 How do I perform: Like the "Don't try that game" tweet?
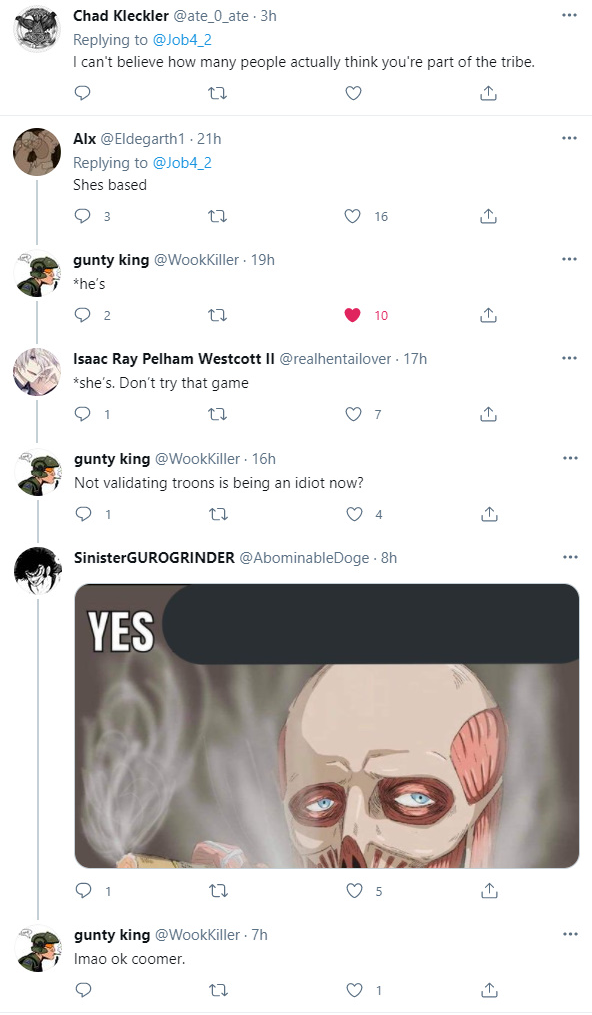tap(353, 414)
